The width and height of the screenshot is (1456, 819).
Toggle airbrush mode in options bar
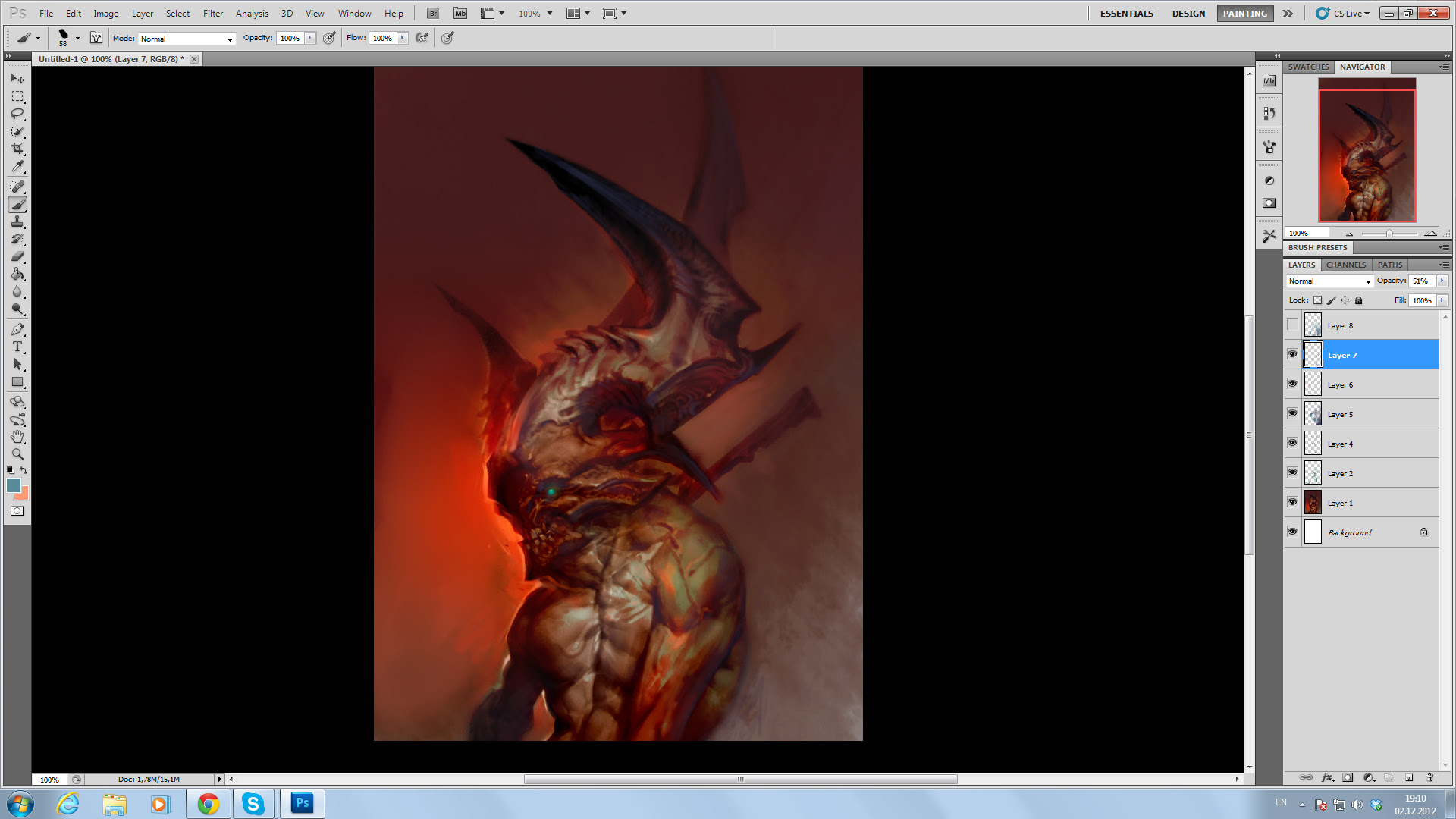pos(422,38)
